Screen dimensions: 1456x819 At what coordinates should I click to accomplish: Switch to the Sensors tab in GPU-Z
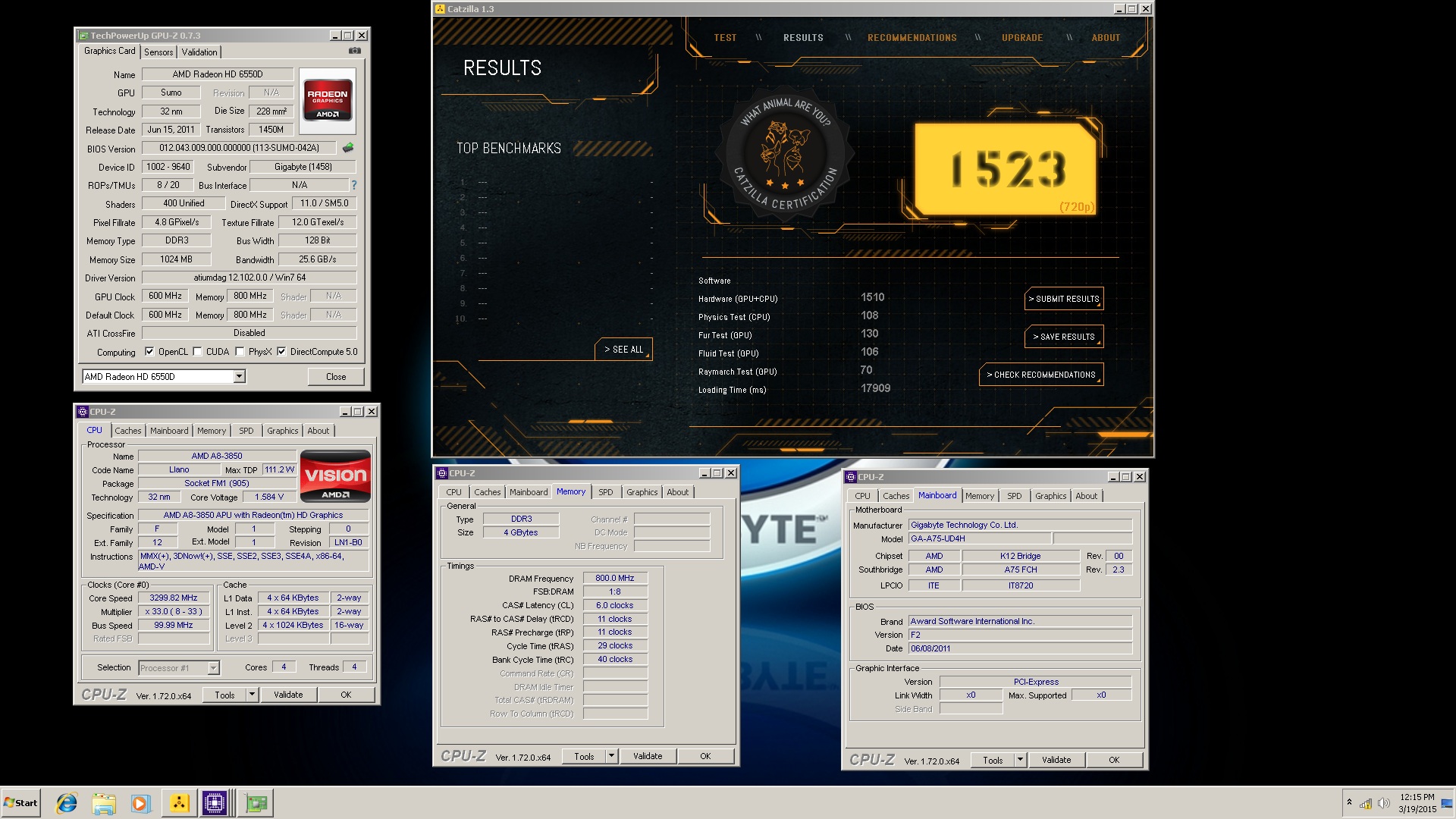pyautogui.click(x=158, y=52)
